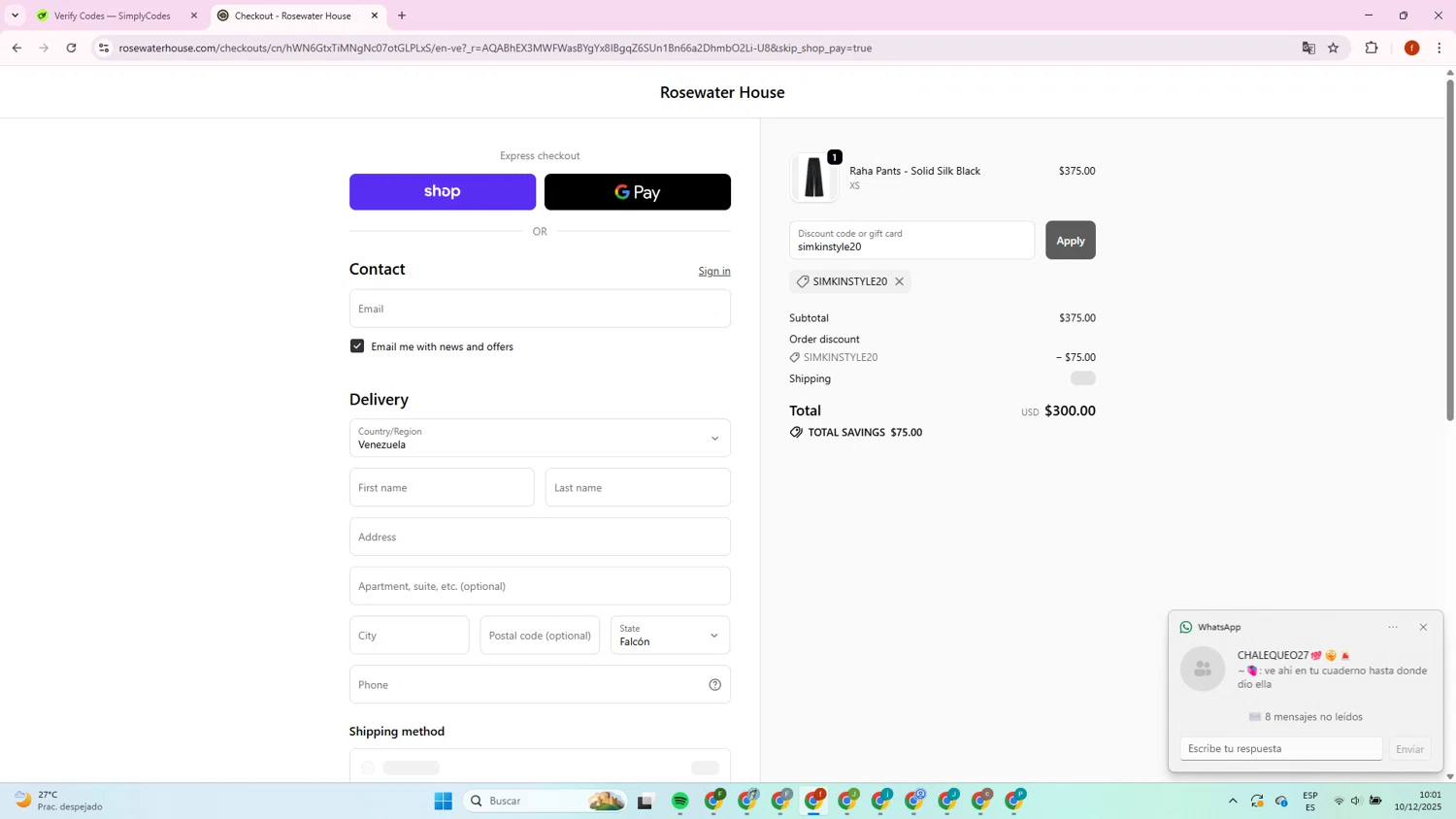Remove the SIMKINSTYLE20 discount tag
This screenshot has height=819, width=1456.
(x=899, y=281)
